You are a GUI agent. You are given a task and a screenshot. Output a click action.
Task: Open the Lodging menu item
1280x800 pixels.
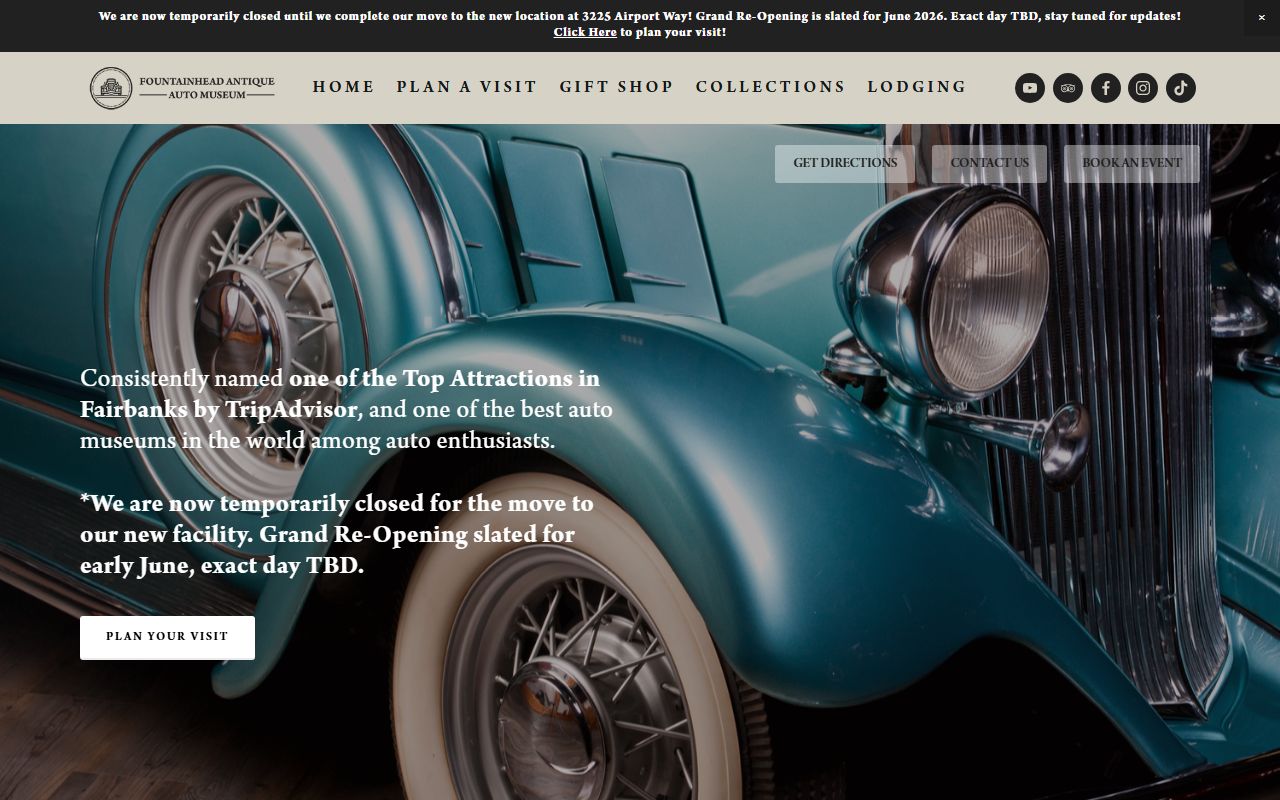(x=917, y=87)
